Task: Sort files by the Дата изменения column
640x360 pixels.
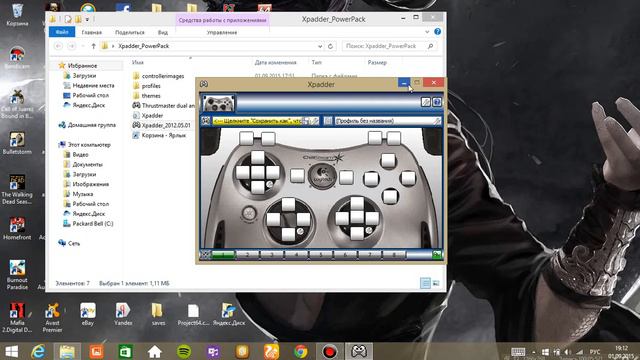Action: coord(276,62)
